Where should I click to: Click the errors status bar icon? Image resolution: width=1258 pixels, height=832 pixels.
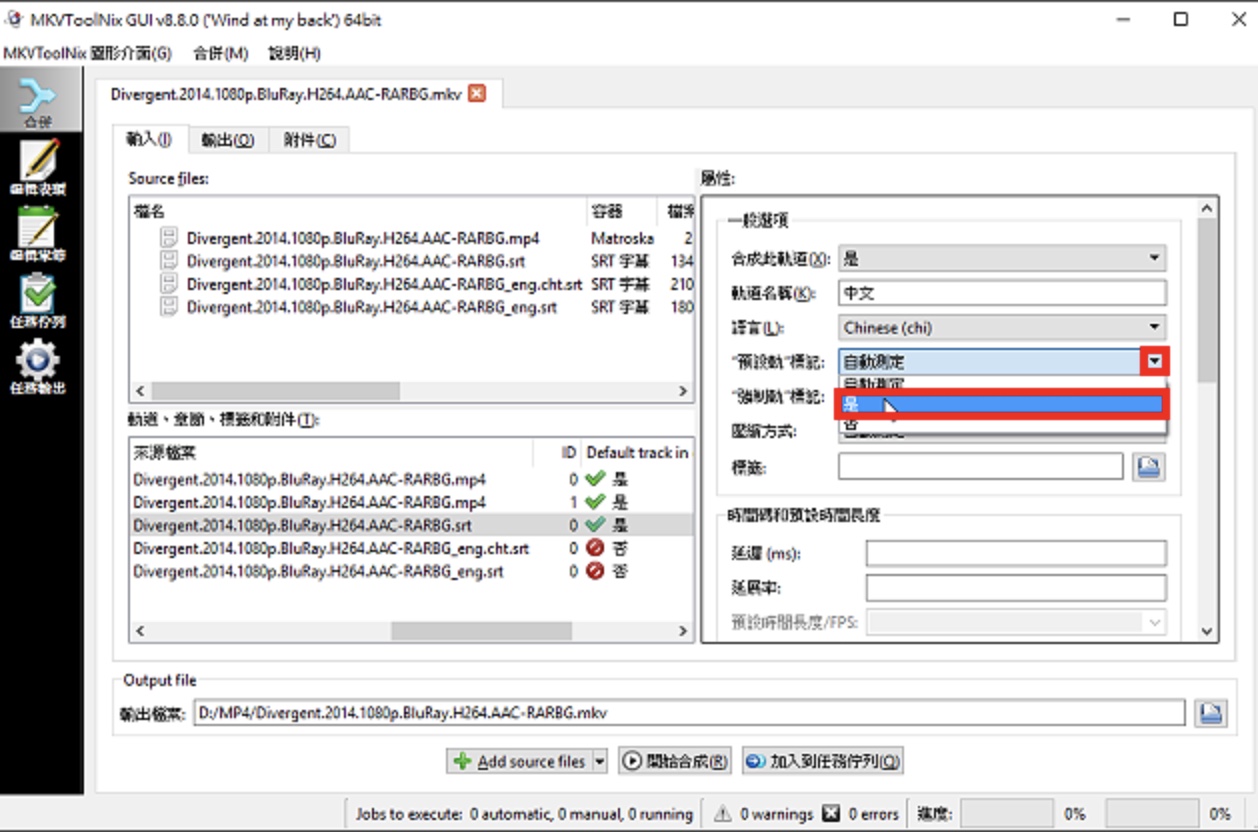(831, 814)
